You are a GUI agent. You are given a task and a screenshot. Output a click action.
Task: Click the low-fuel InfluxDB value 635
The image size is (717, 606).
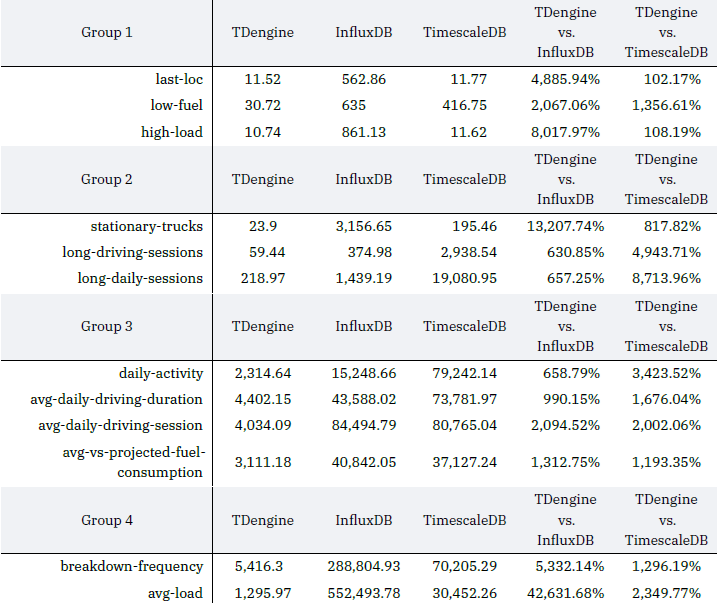point(352,105)
